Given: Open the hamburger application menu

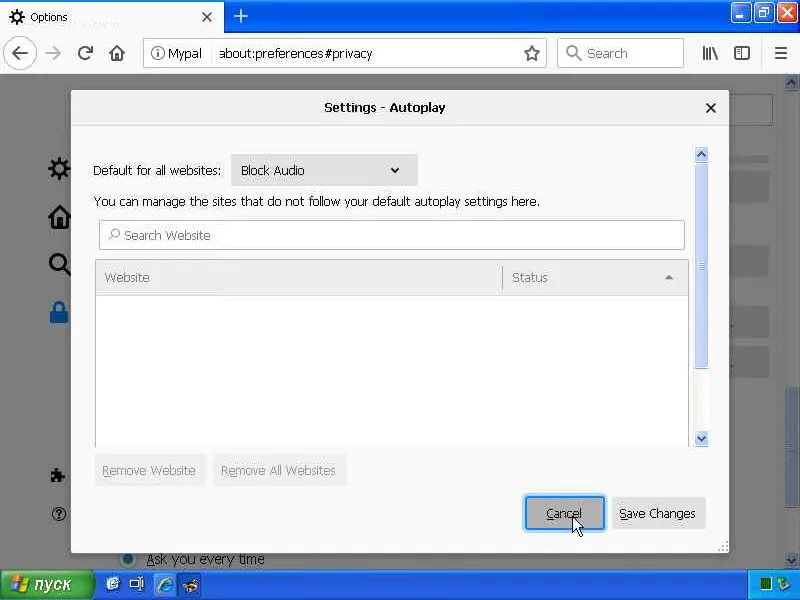Looking at the screenshot, I should click(x=781, y=53).
